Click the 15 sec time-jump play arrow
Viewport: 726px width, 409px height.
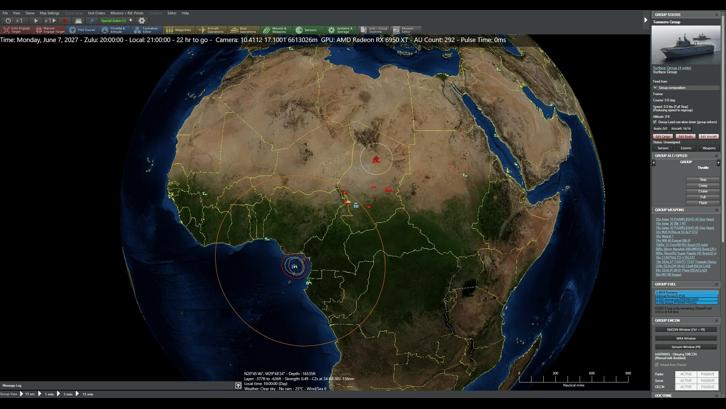22,394
